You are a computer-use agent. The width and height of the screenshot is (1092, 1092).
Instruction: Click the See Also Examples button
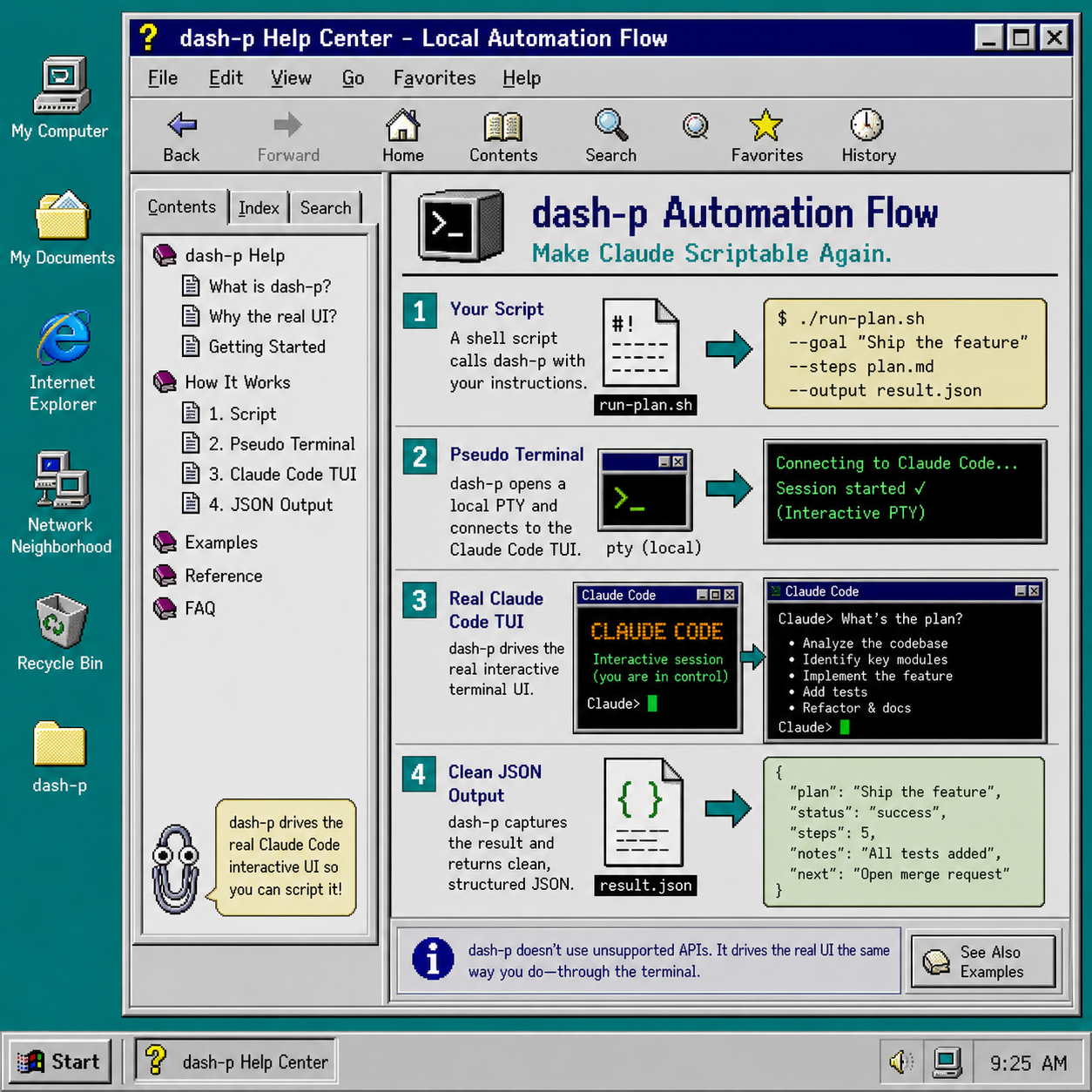(983, 961)
